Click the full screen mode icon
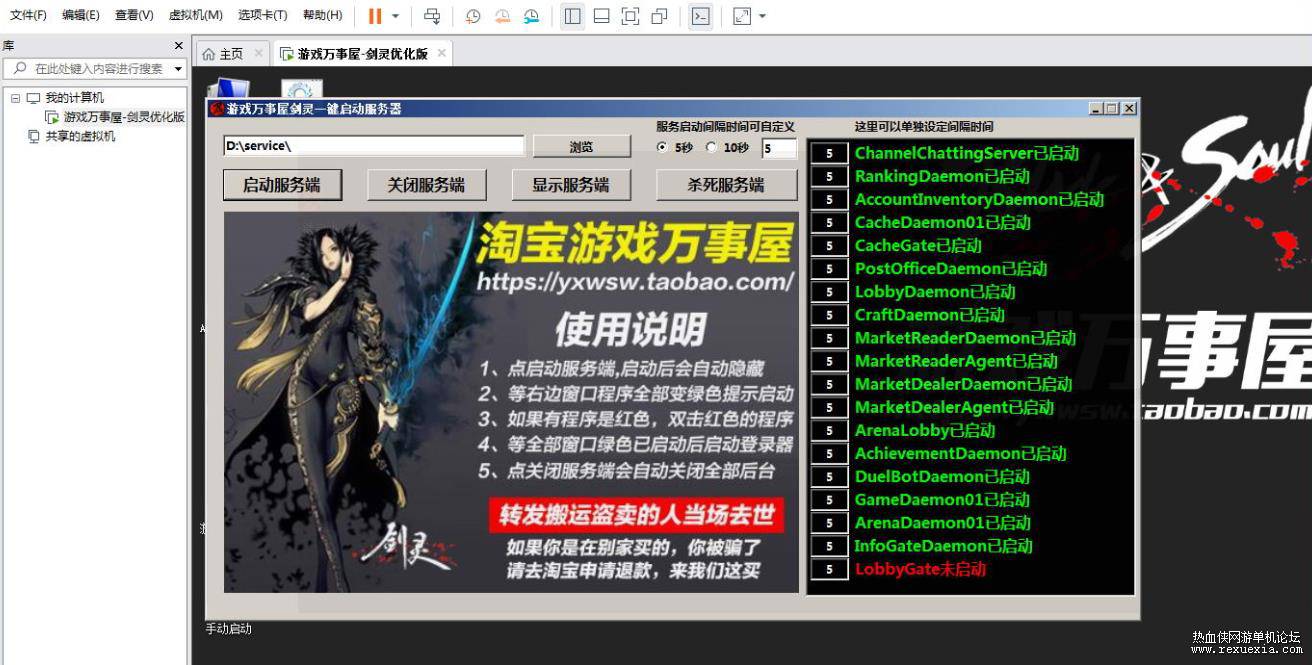The height and width of the screenshot is (665, 1312). (x=630, y=16)
